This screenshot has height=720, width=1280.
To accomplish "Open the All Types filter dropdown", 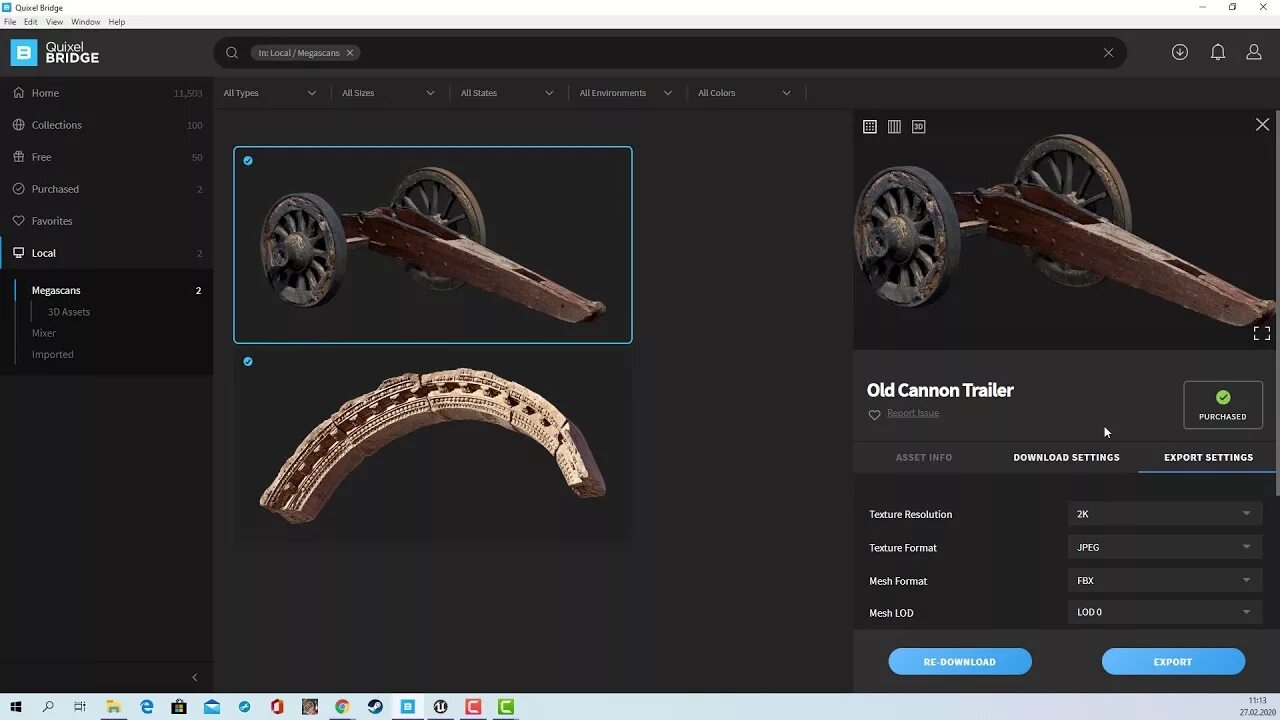I will click(x=270, y=93).
